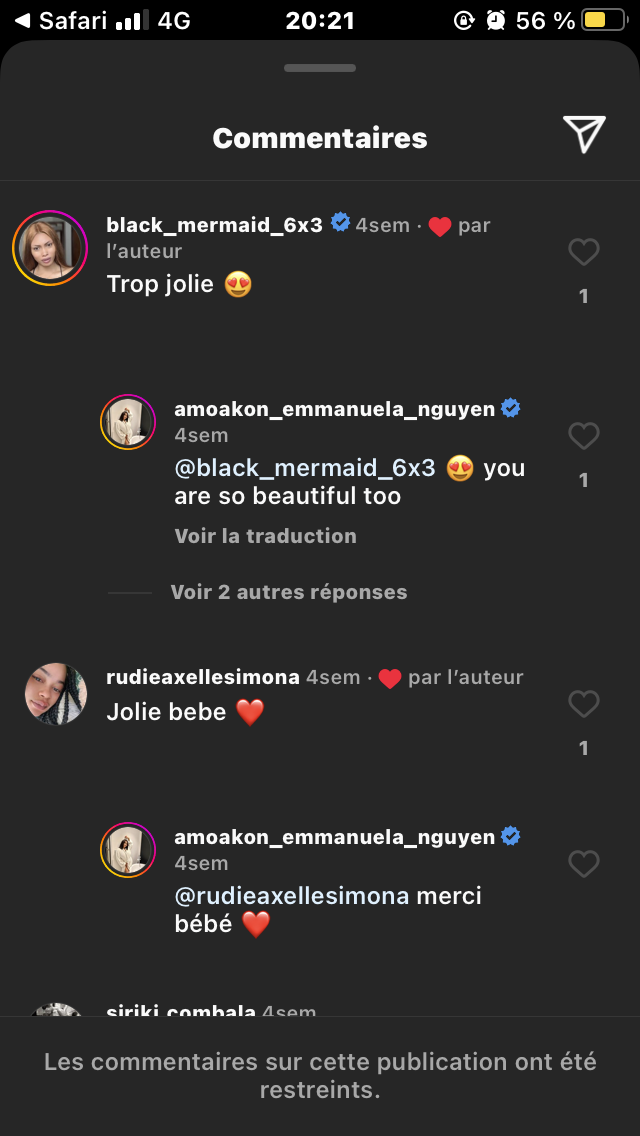Expand "Voir 2 autres réponses"
The height and width of the screenshot is (1136, 640).
tap(288, 592)
